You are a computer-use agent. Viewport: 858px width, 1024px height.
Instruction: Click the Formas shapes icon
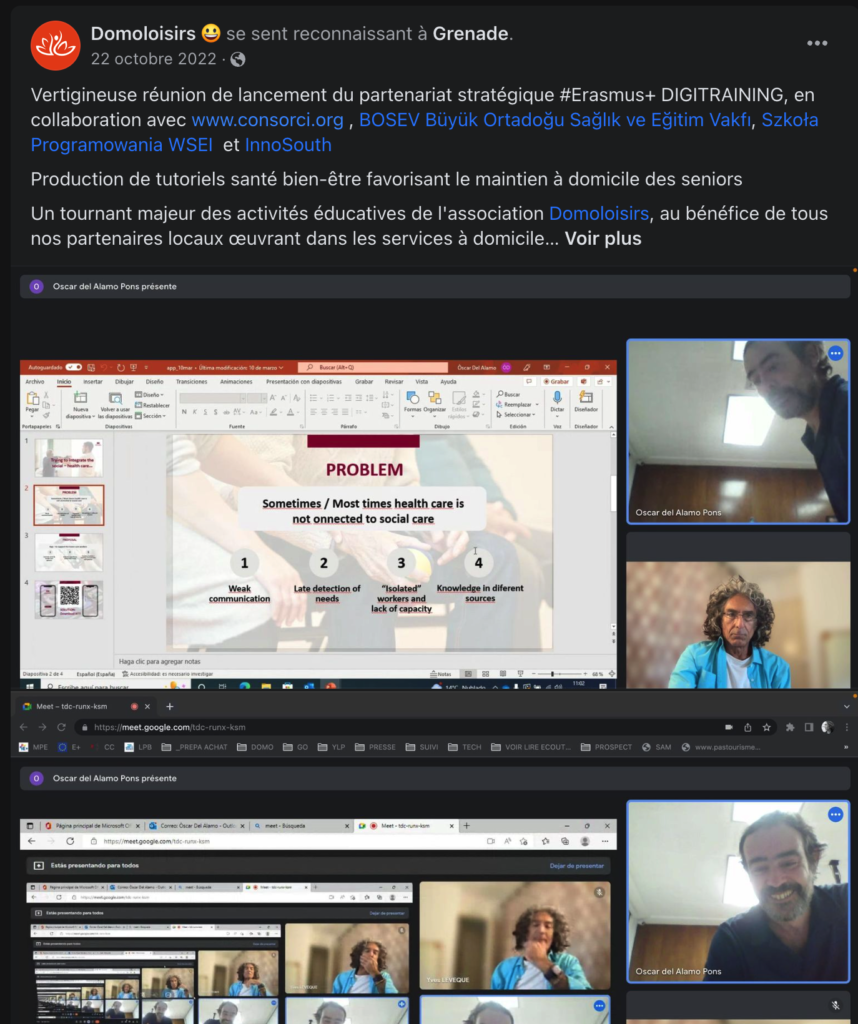pos(413,398)
